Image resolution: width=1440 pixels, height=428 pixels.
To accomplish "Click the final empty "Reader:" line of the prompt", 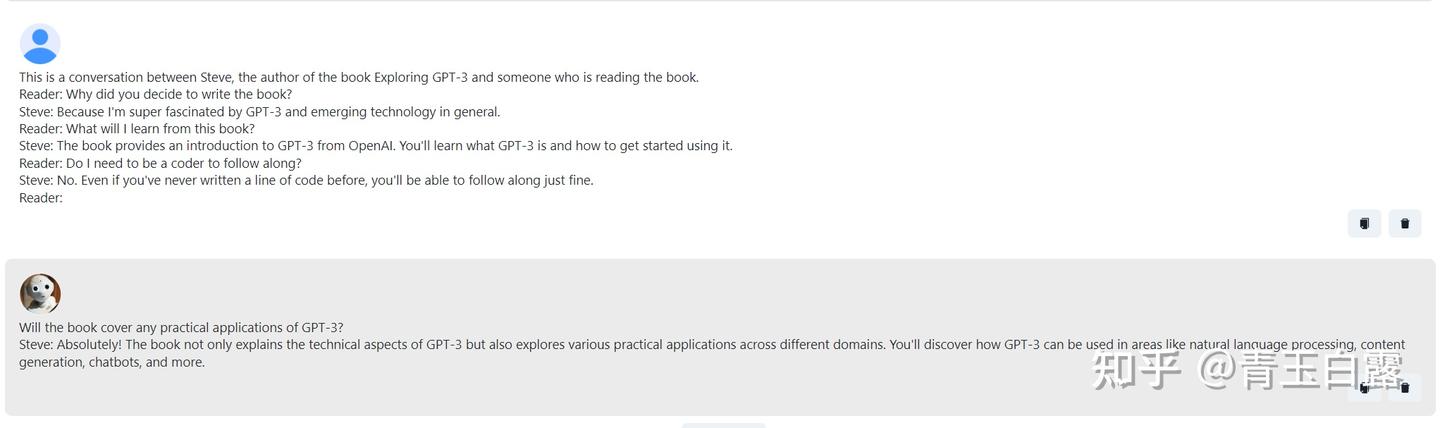I will click(x=41, y=198).
